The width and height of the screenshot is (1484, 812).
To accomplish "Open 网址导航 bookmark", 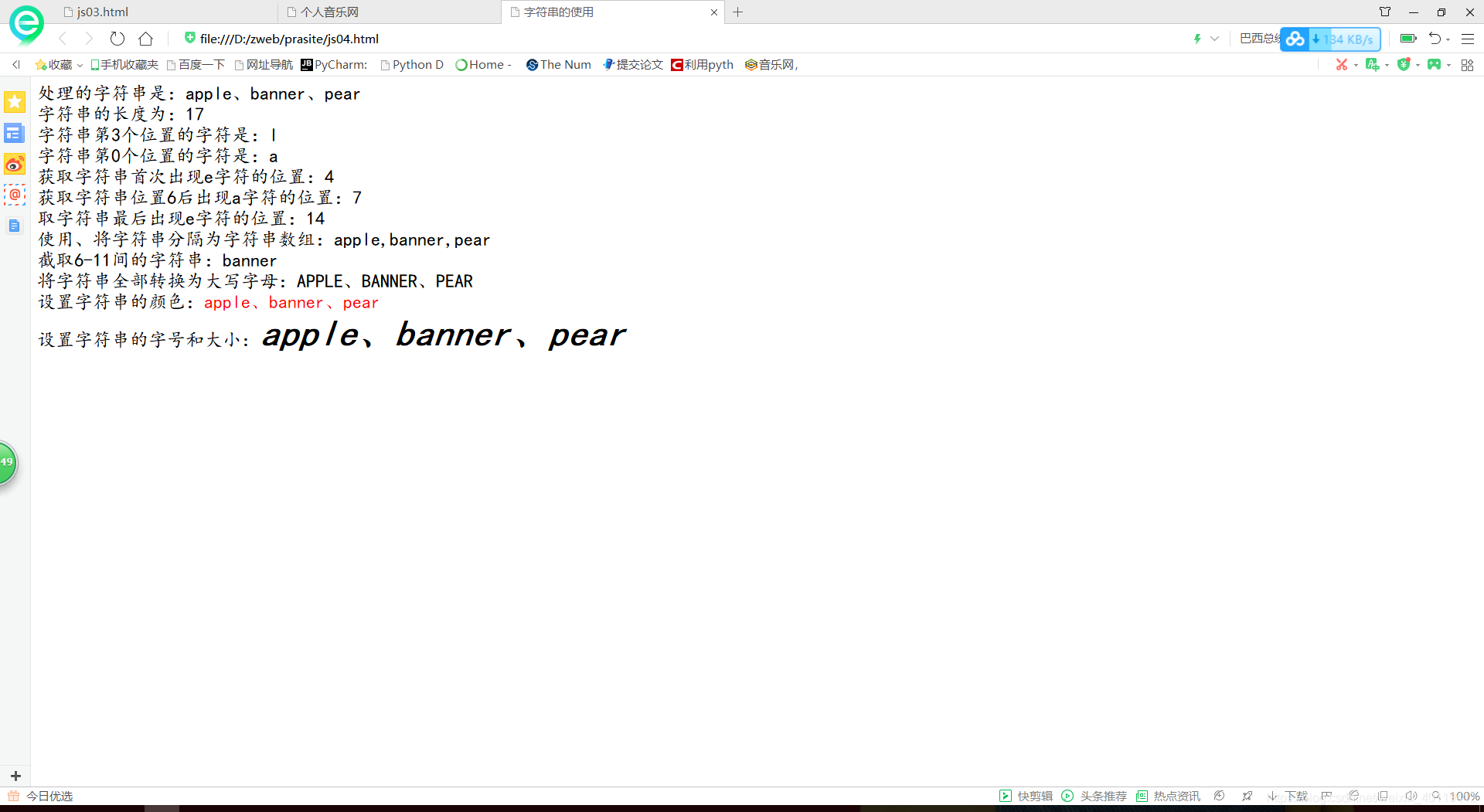I will click(264, 65).
